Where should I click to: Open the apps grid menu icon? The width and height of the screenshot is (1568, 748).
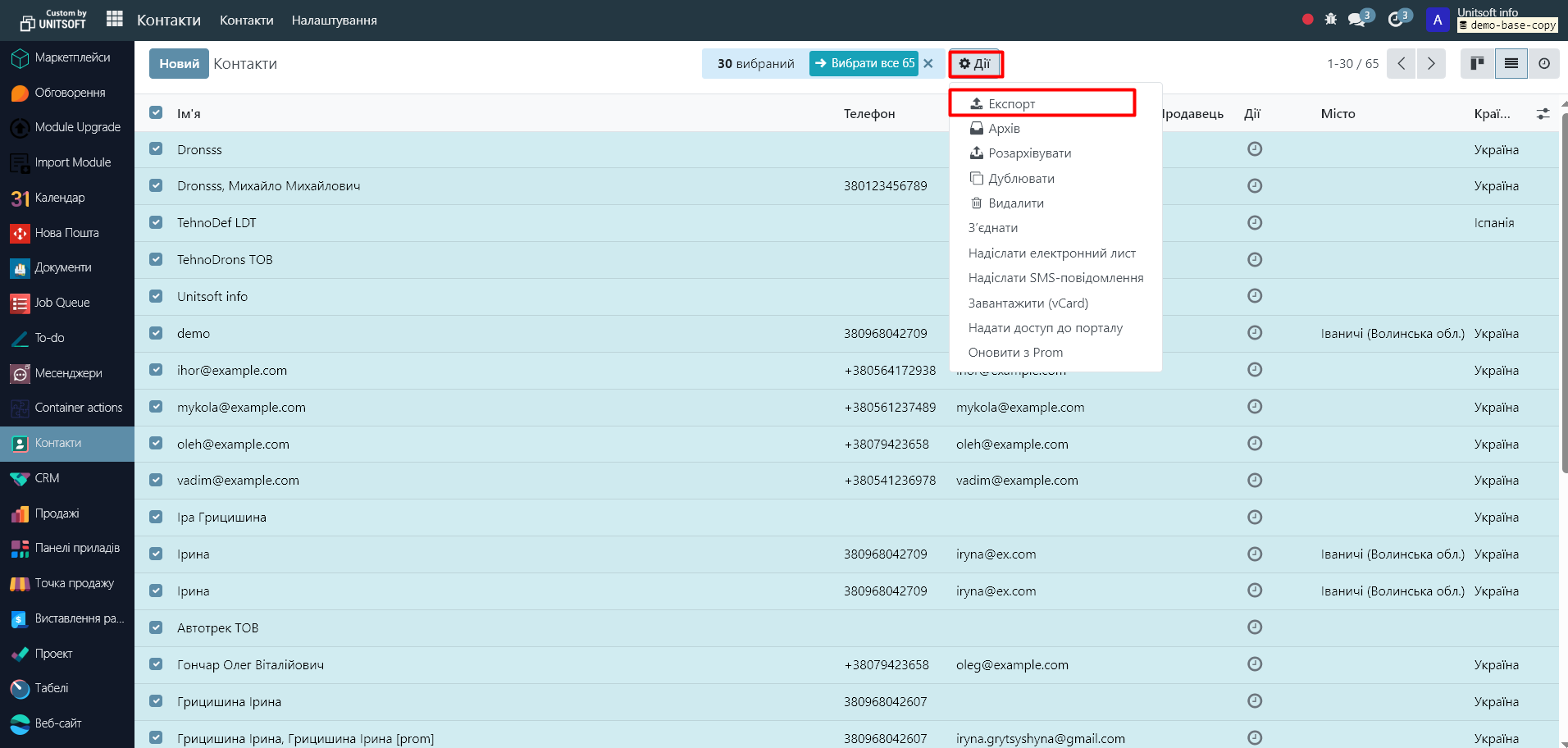[x=115, y=19]
